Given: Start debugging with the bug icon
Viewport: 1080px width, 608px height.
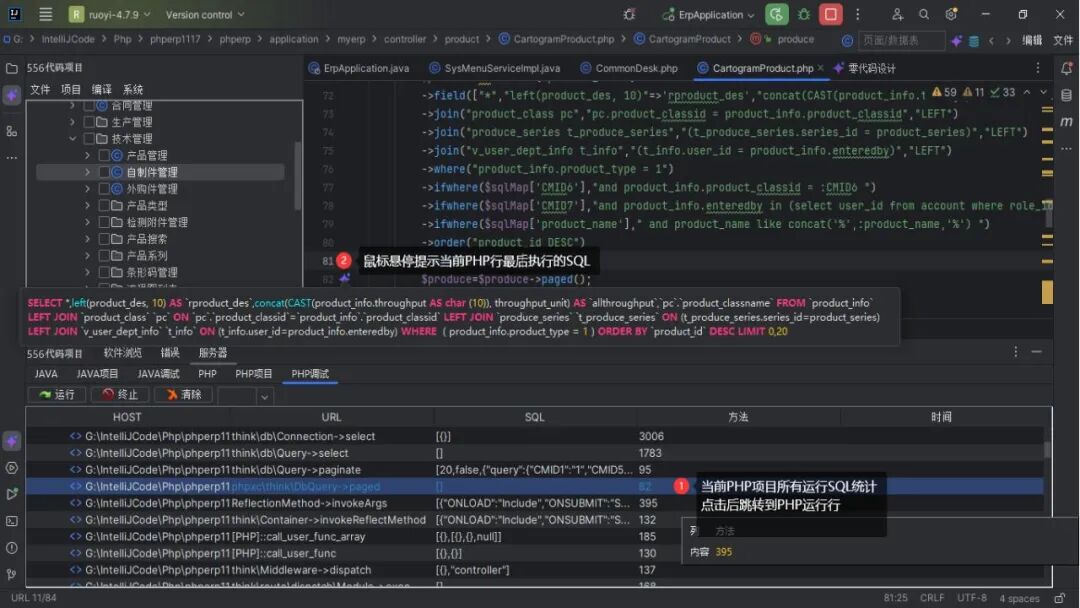Looking at the screenshot, I should 804,15.
